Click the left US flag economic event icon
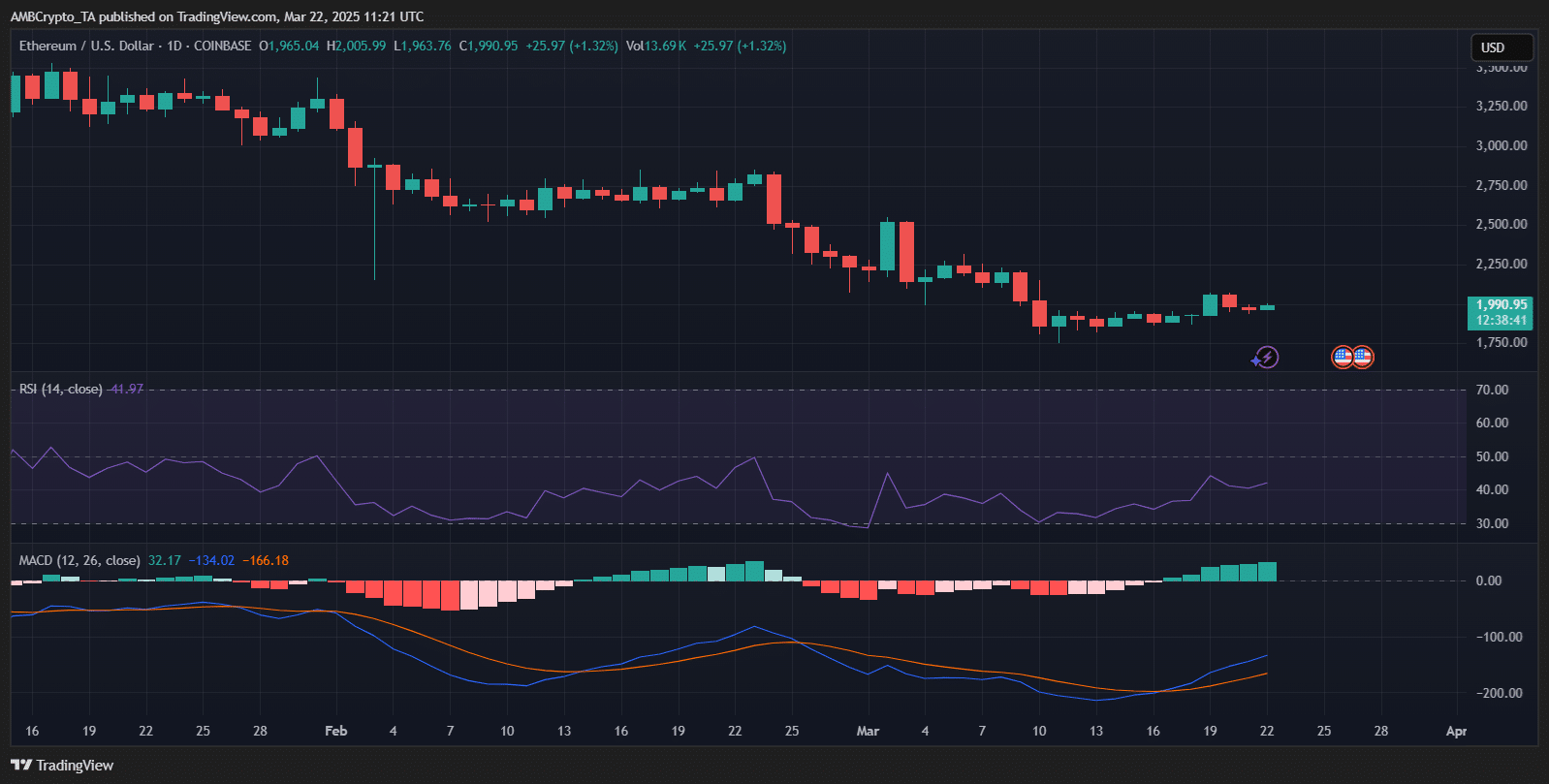1549x784 pixels. pyautogui.click(x=1343, y=358)
